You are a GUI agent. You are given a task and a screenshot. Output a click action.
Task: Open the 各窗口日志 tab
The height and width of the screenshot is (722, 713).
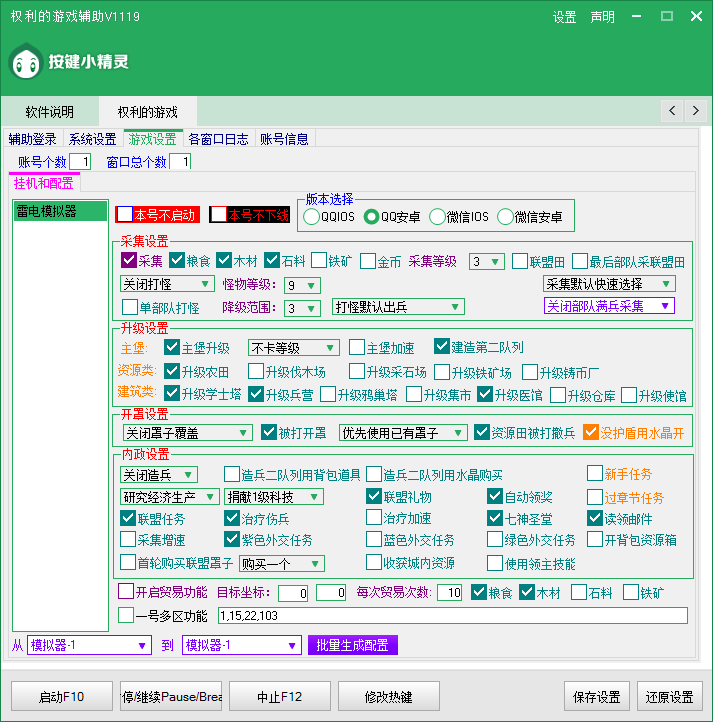coord(218,139)
